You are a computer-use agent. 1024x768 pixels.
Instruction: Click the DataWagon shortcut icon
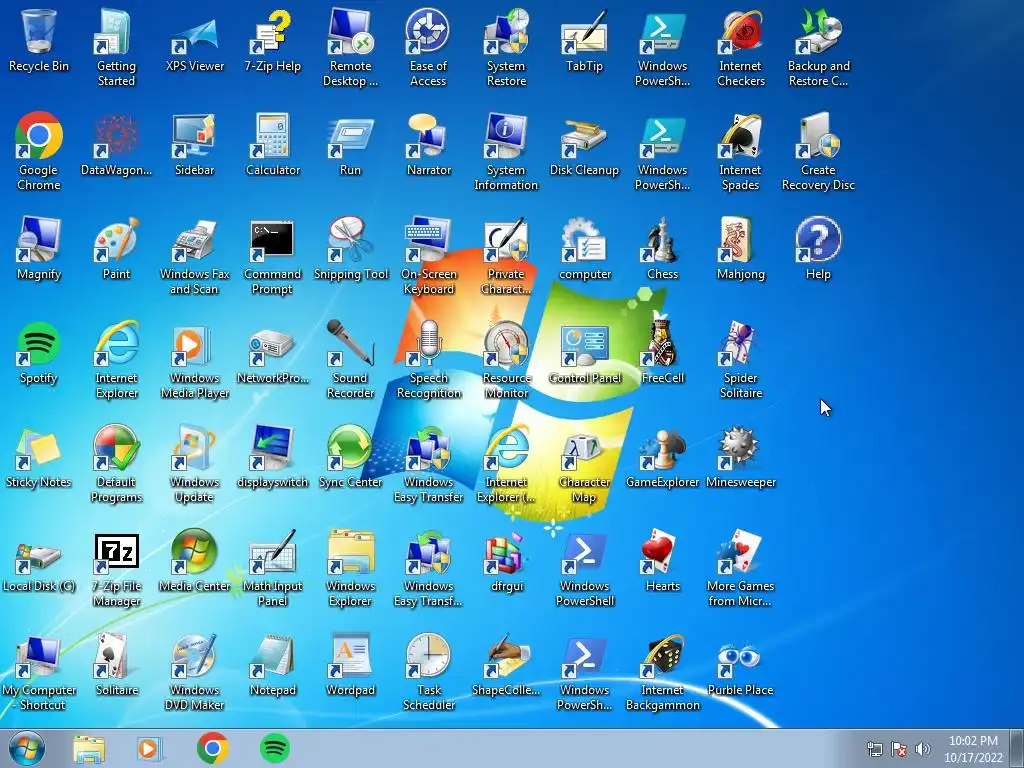pos(116,144)
